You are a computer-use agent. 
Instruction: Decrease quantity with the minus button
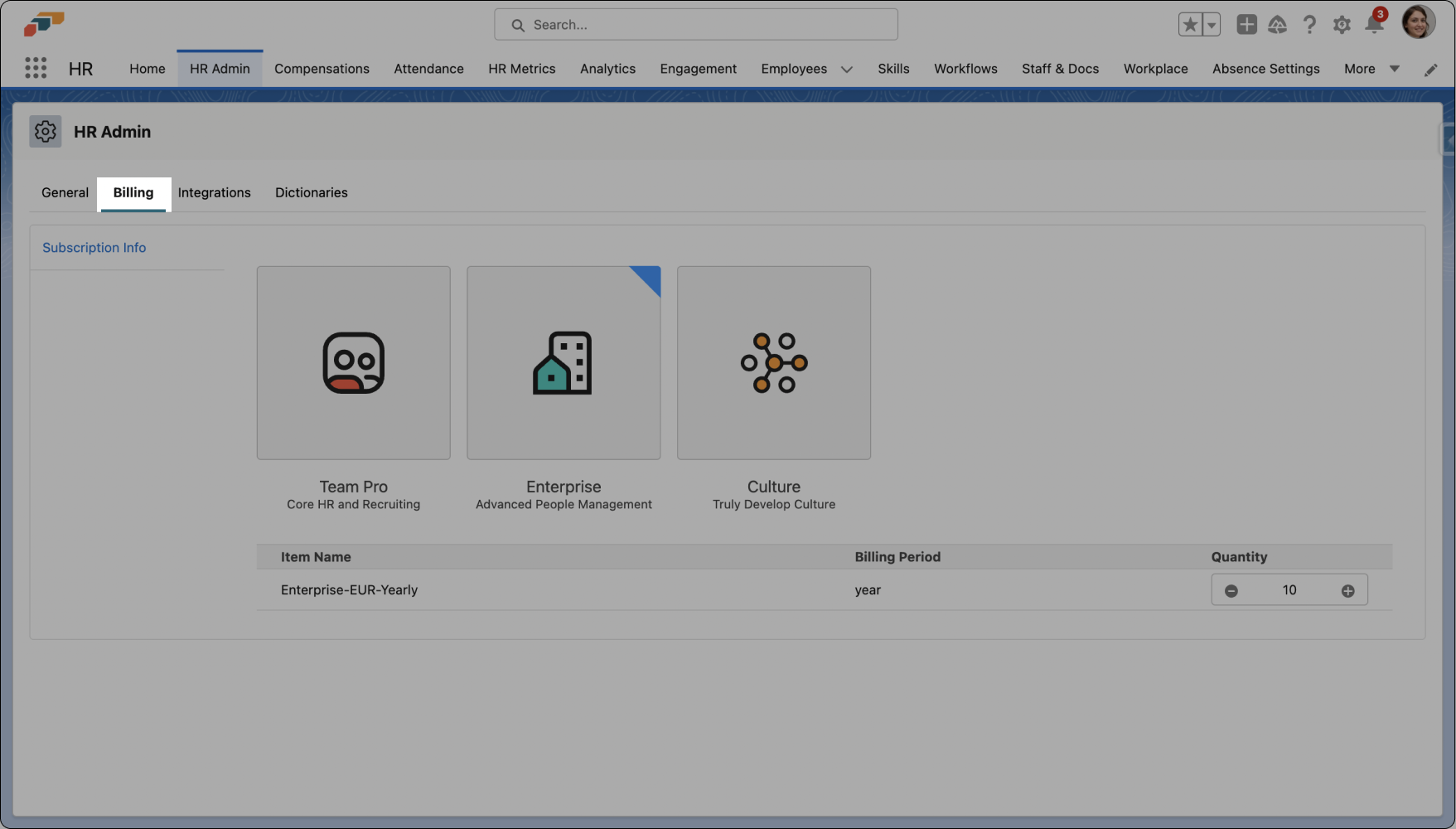click(1231, 591)
